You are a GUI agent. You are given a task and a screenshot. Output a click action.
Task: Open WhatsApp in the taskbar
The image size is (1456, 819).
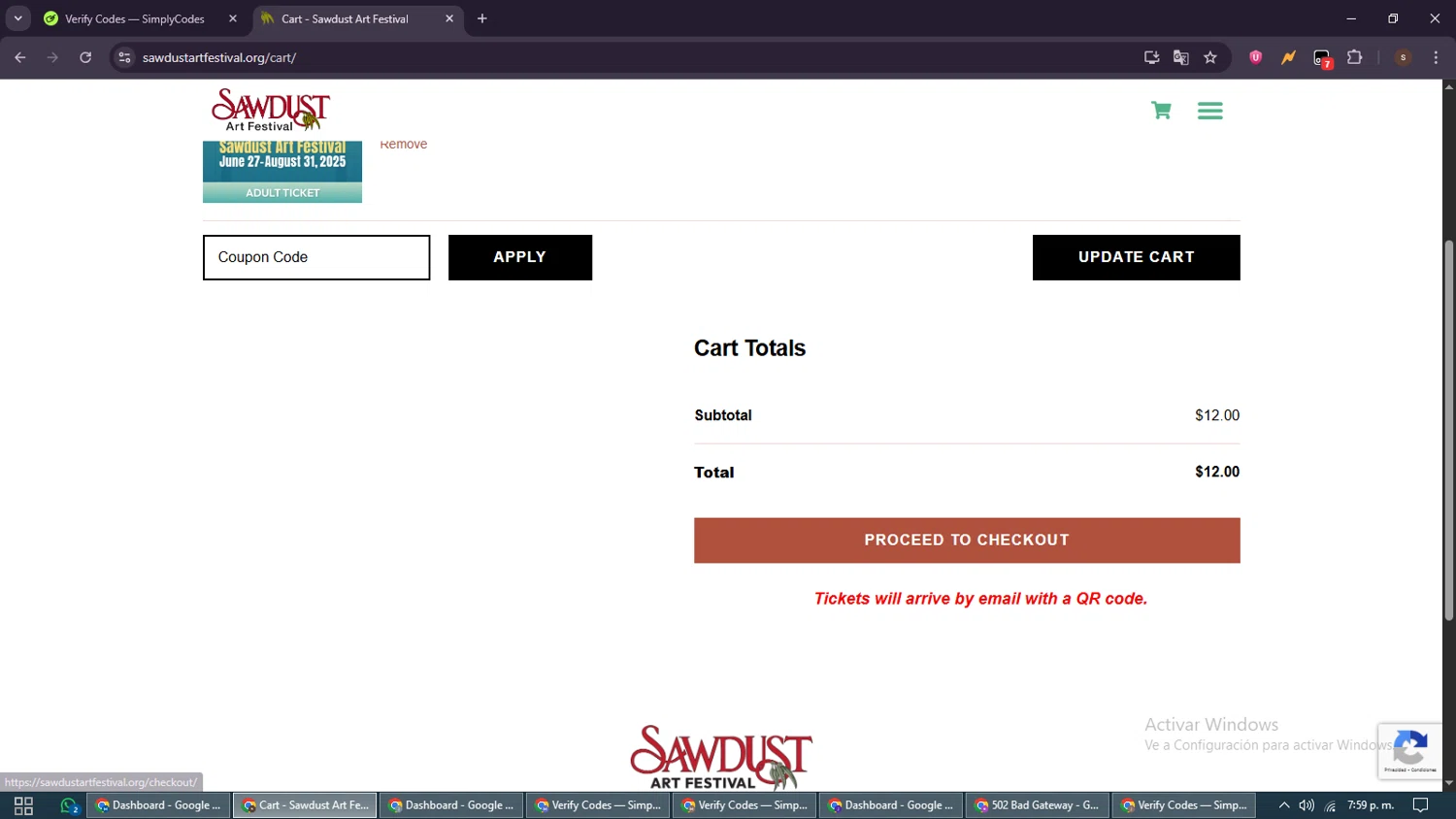69,805
